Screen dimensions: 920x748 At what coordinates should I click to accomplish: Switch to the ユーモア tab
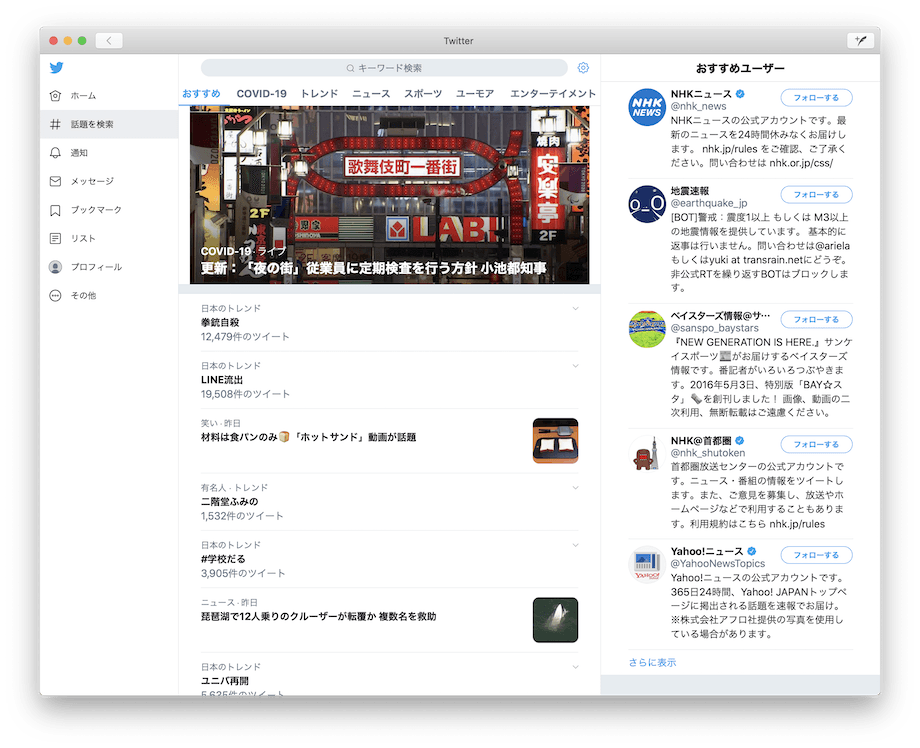(x=475, y=93)
